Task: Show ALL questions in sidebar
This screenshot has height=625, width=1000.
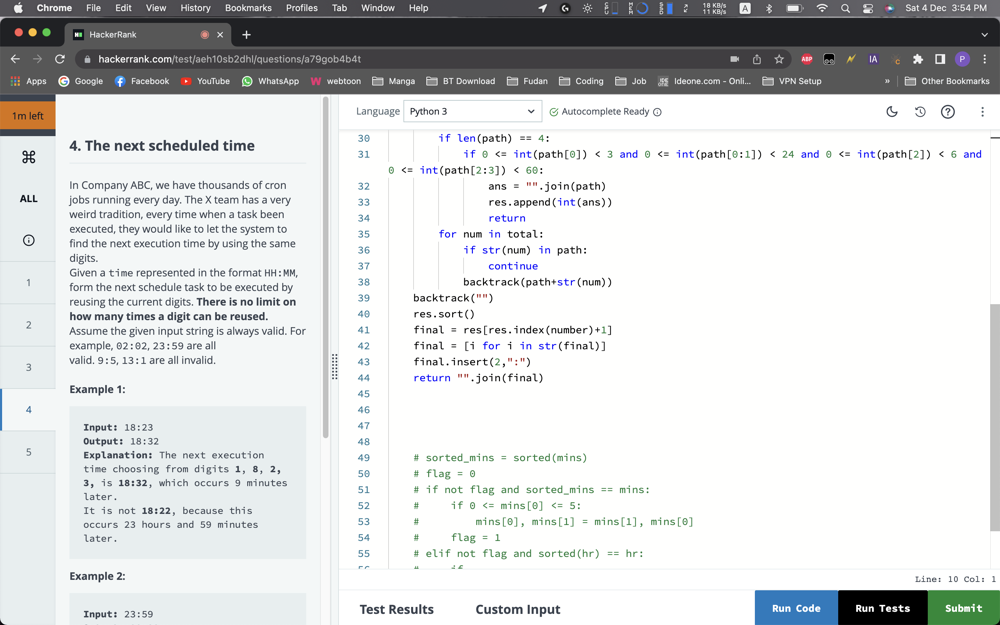Action: click(x=28, y=198)
